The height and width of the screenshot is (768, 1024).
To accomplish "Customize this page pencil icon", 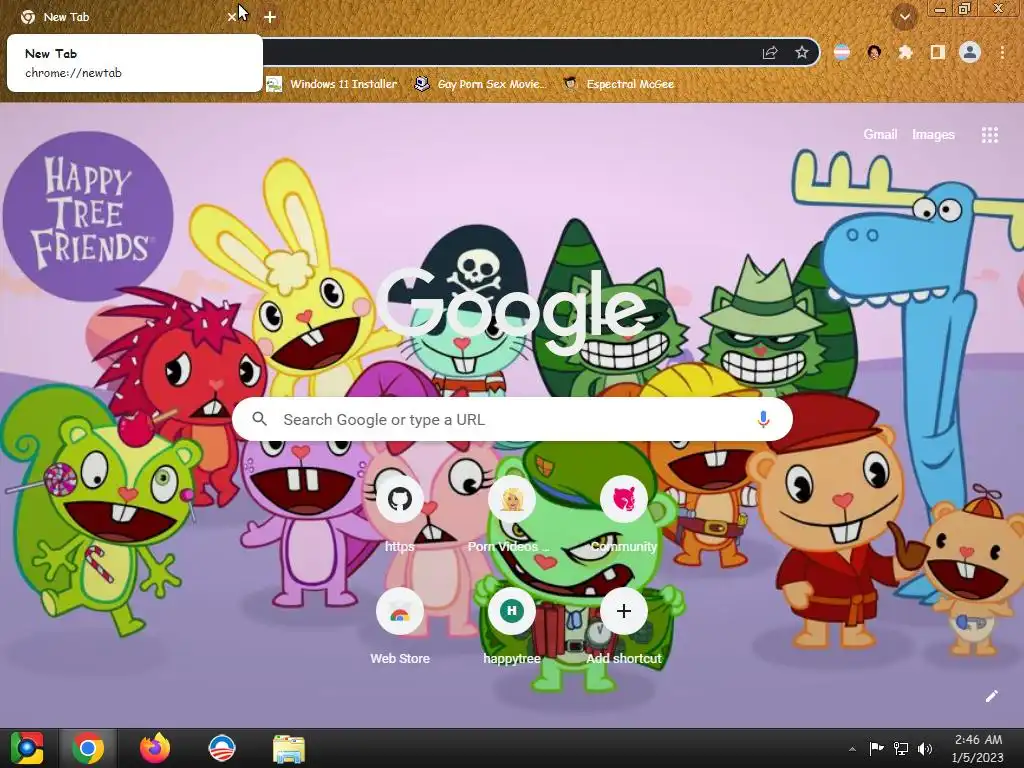I will click(991, 696).
